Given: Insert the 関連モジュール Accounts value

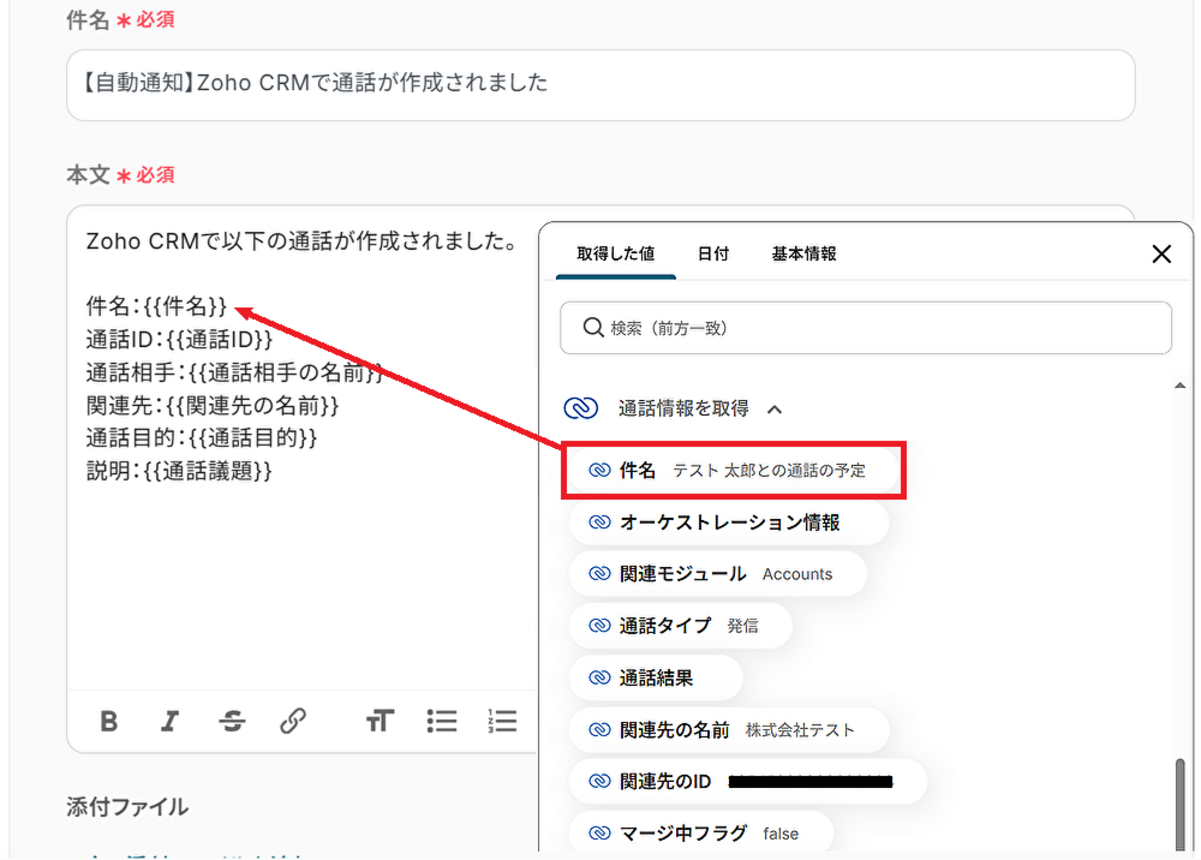Looking at the screenshot, I should 718,574.
